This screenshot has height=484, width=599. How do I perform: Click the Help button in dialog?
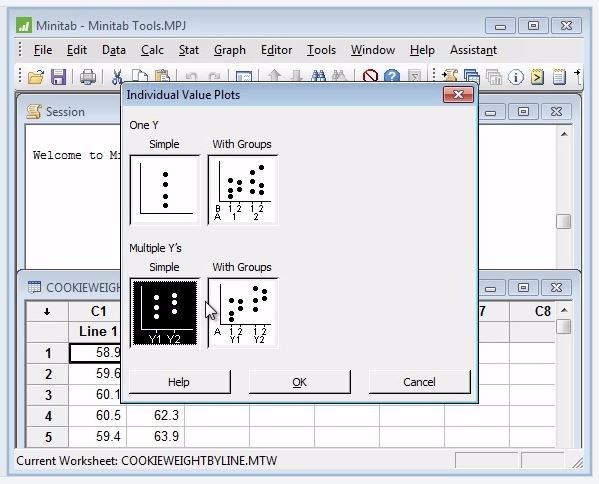[180, 382]
